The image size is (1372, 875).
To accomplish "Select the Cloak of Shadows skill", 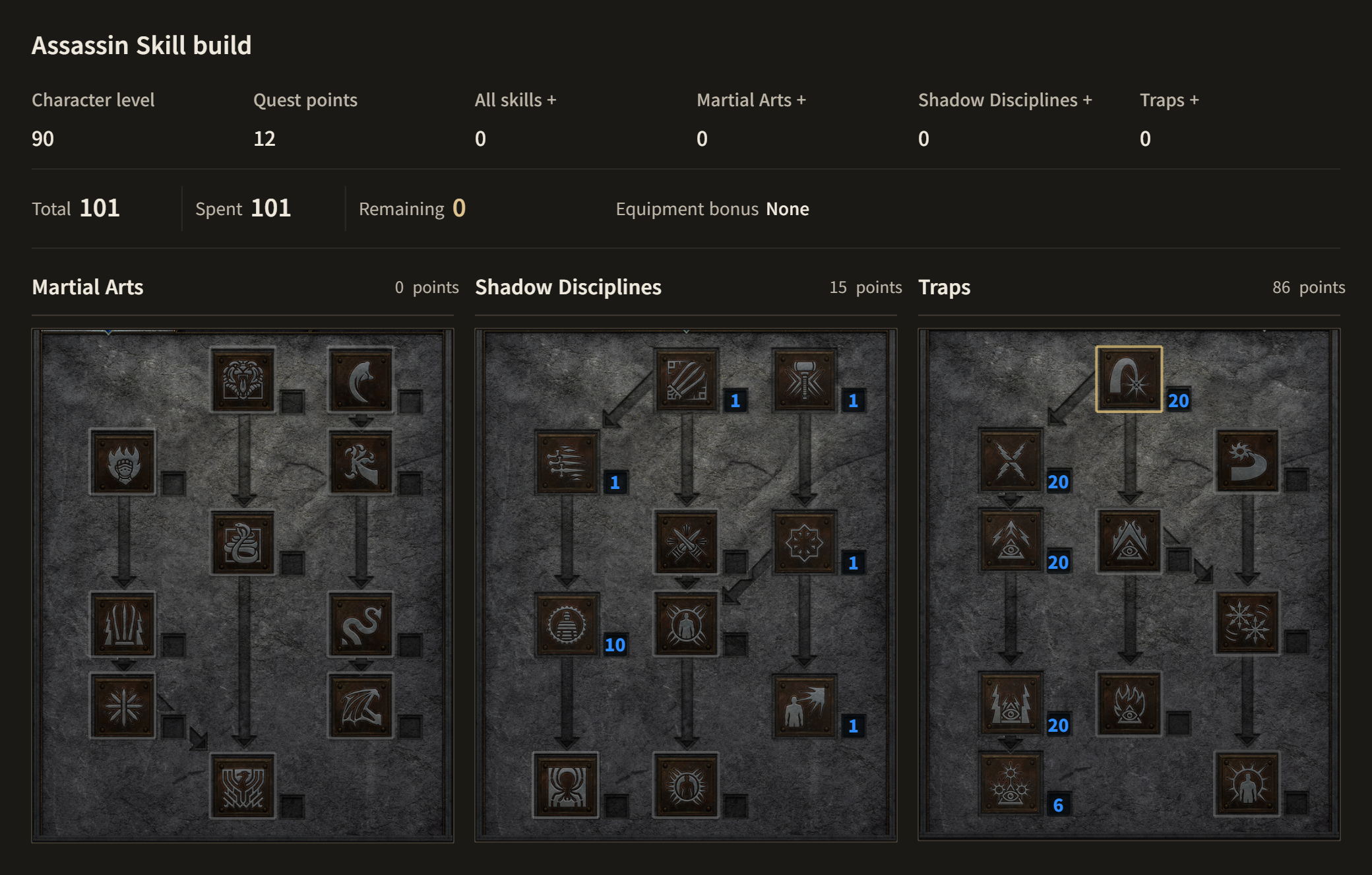I will [x=804, y=542].
